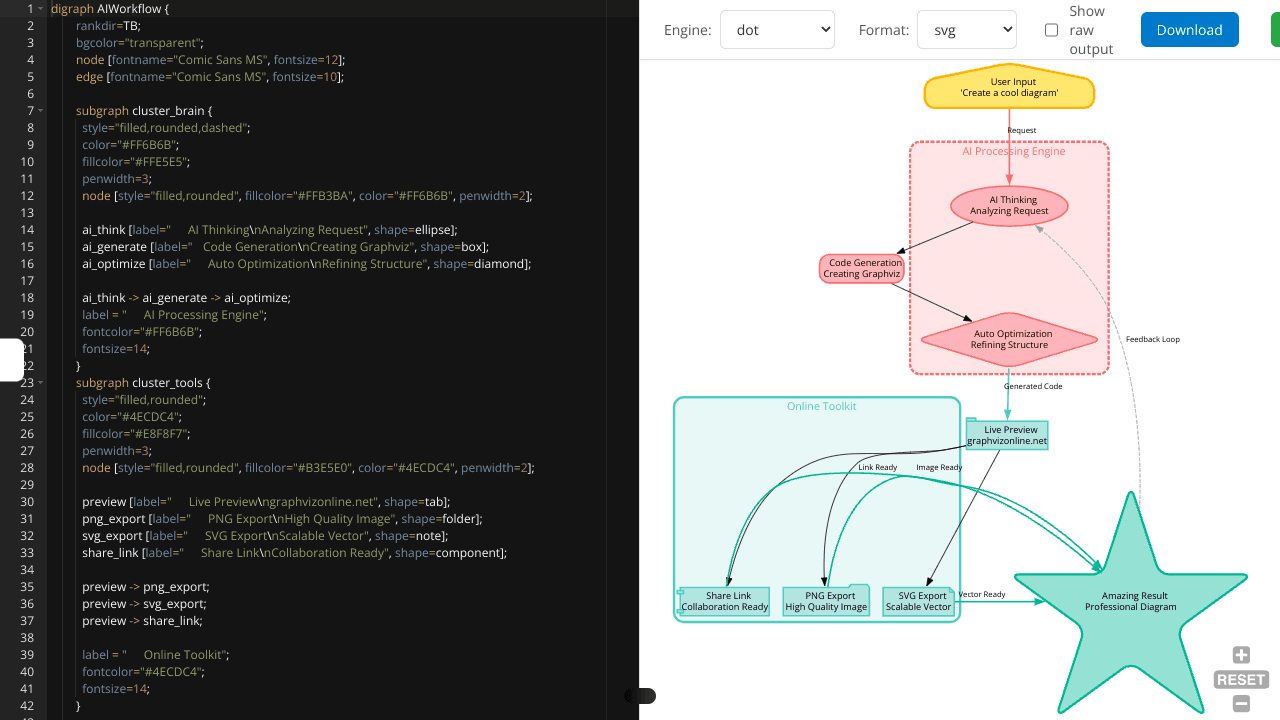Click code line 'ai_think -> ai_generate -> ai_optimize;'

(x=186, y=298)
